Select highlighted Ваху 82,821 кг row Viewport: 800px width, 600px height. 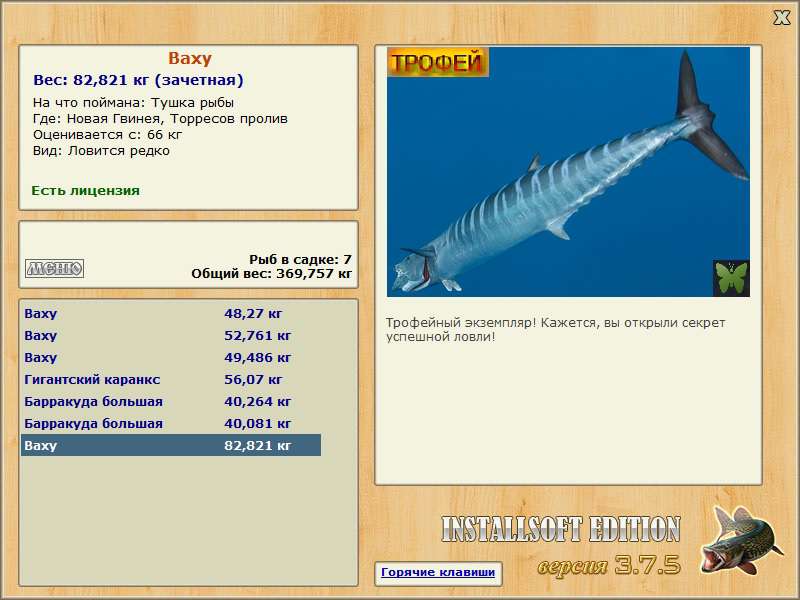point(171,445)
